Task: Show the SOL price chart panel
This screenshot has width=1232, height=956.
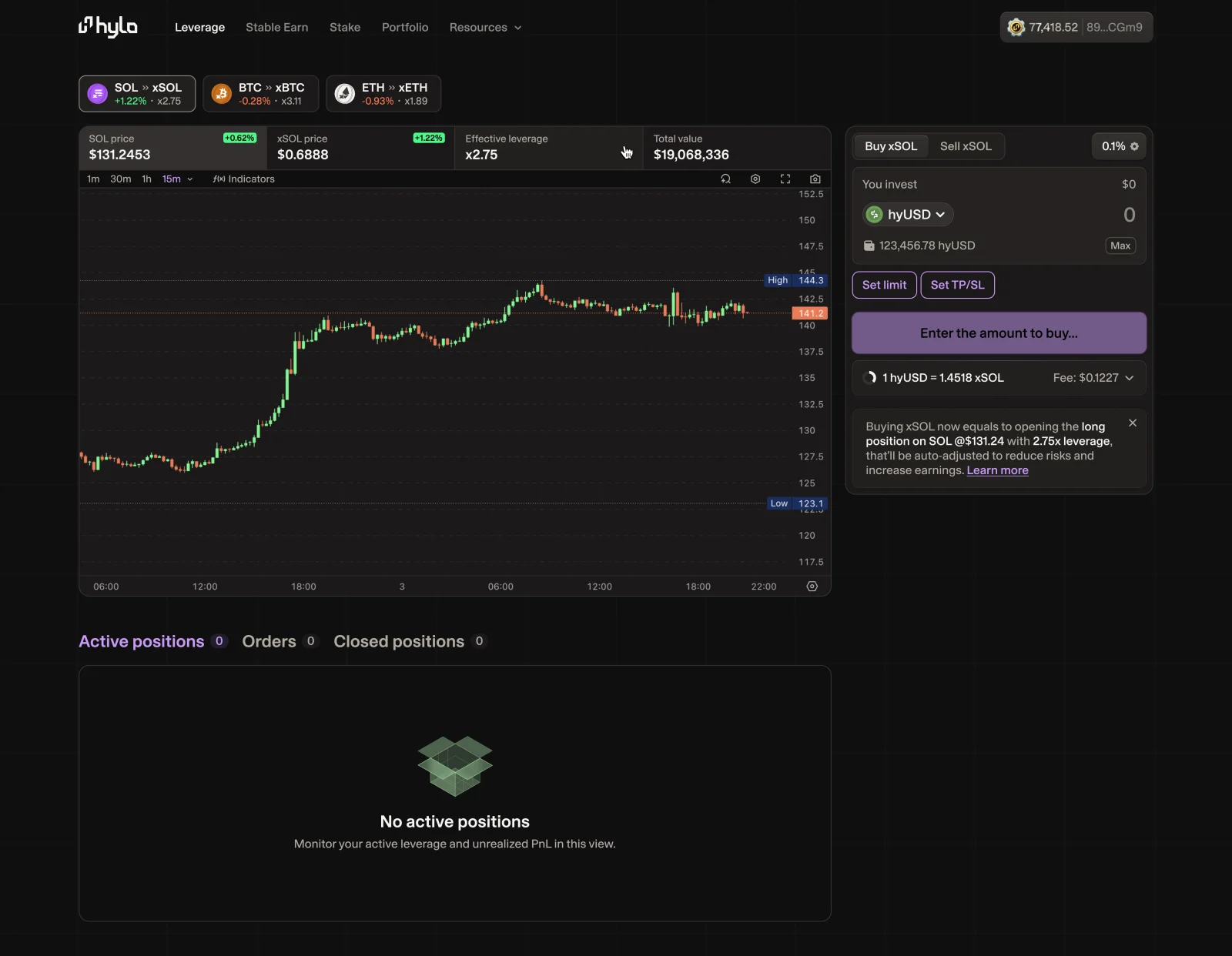Action: [x=173, y=148]
